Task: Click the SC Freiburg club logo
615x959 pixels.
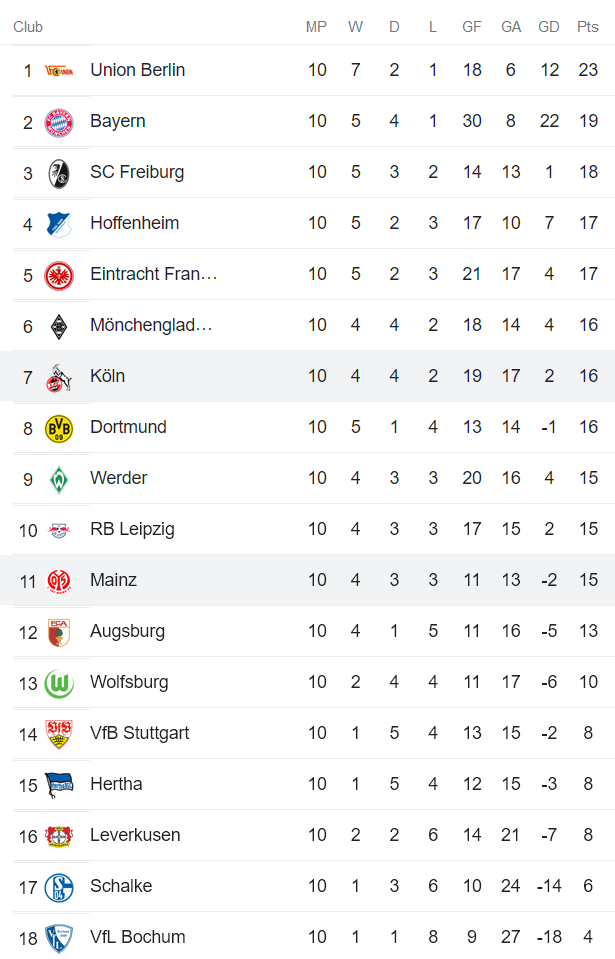Action: [x=58, y=172]
